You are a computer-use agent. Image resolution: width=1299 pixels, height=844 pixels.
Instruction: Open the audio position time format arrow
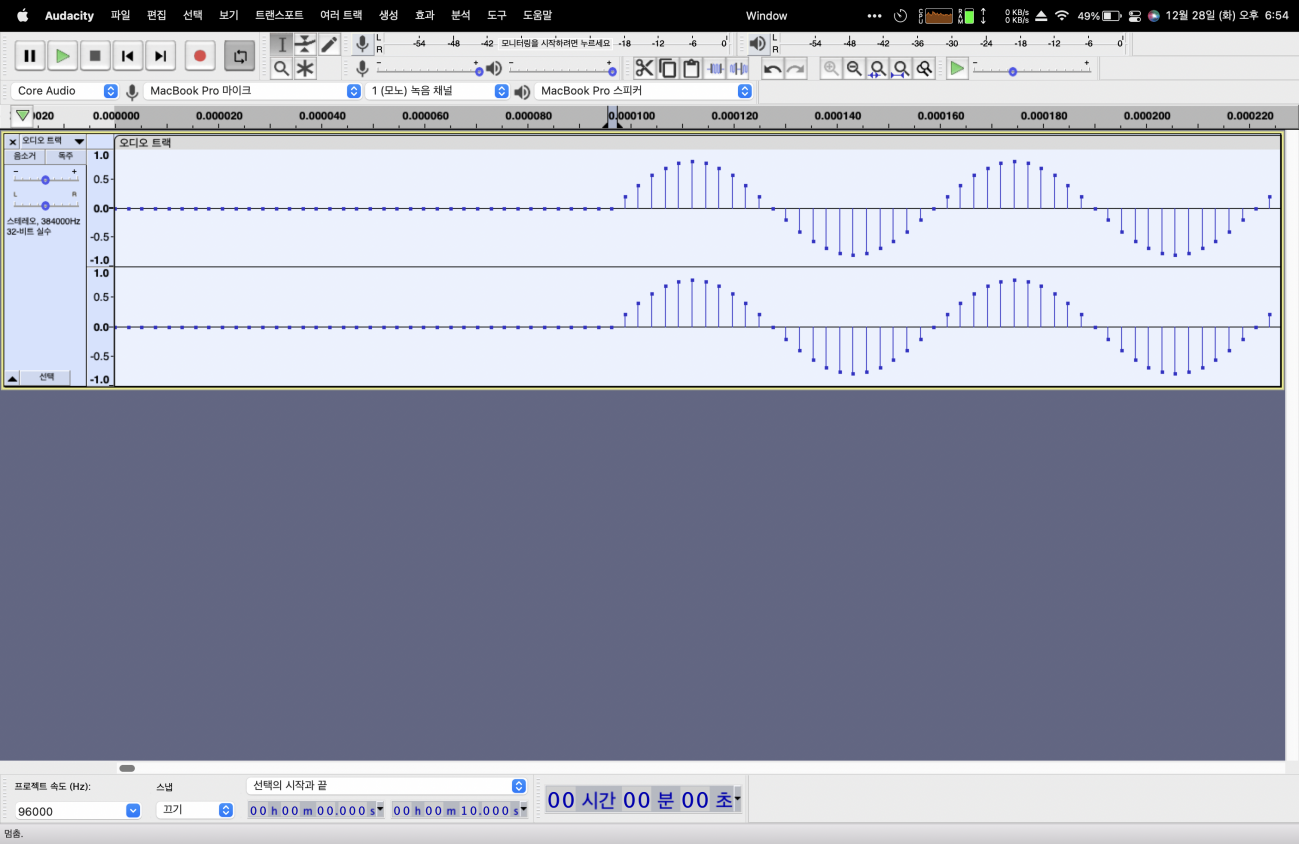coord(737,799)
